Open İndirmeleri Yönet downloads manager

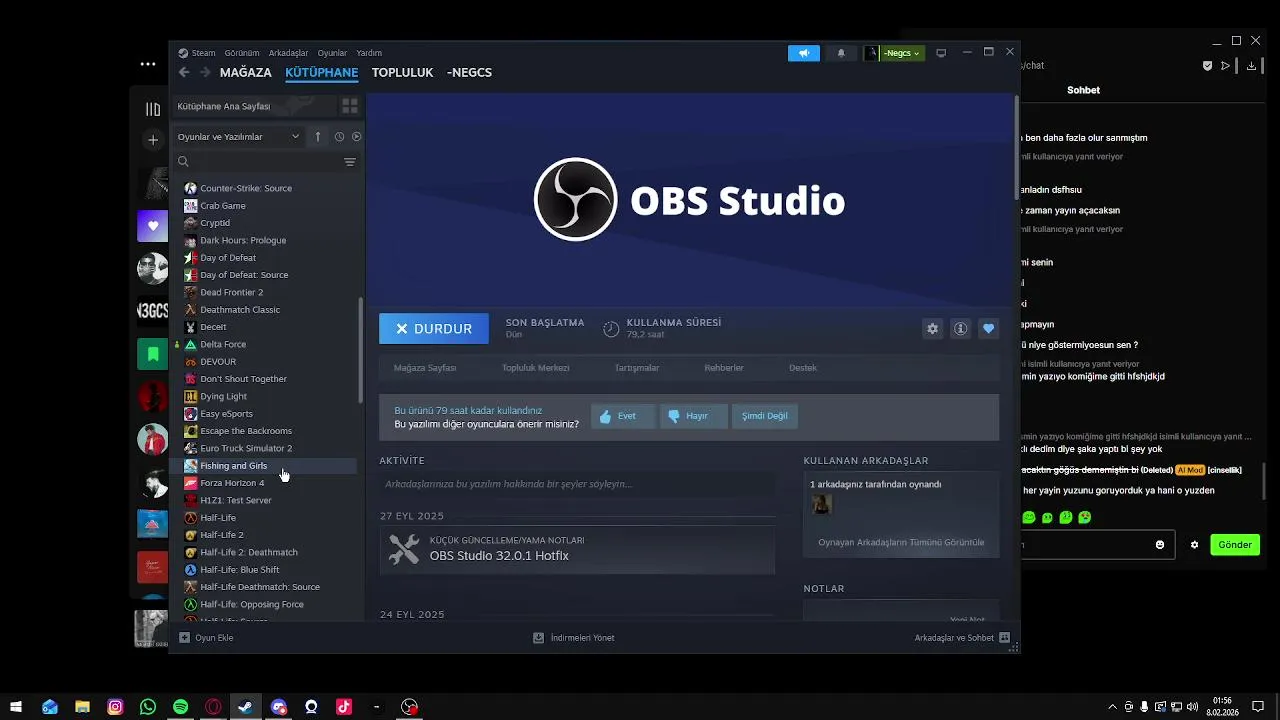click(x=573, y=637)
